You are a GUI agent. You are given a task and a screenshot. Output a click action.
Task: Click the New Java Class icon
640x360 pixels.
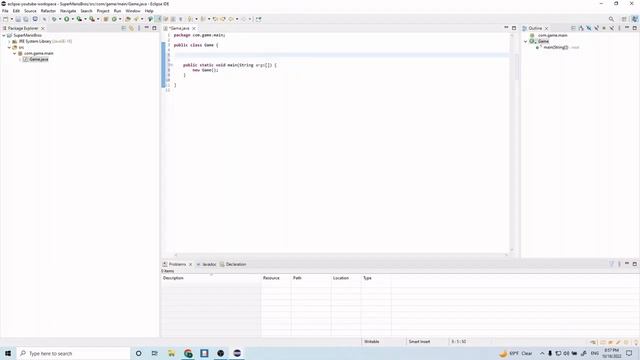click(x=114, y=19)
